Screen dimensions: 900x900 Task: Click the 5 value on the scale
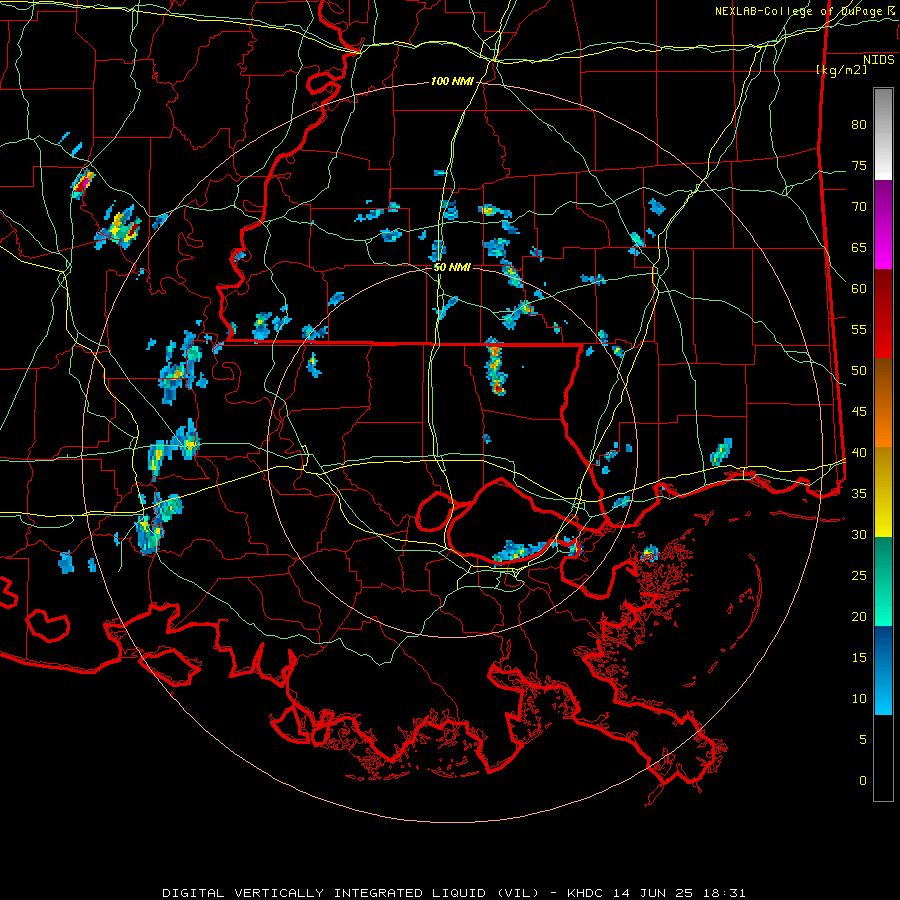(863, 740)
